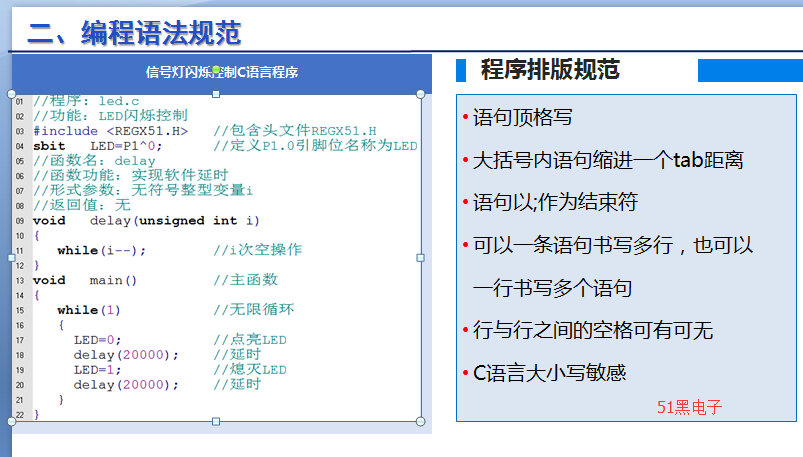Image resolution: width=803 pixels, height=457 pixels.
Task: Click the code LED=1;
Action: pyautogui.click(x=97, y=370)
